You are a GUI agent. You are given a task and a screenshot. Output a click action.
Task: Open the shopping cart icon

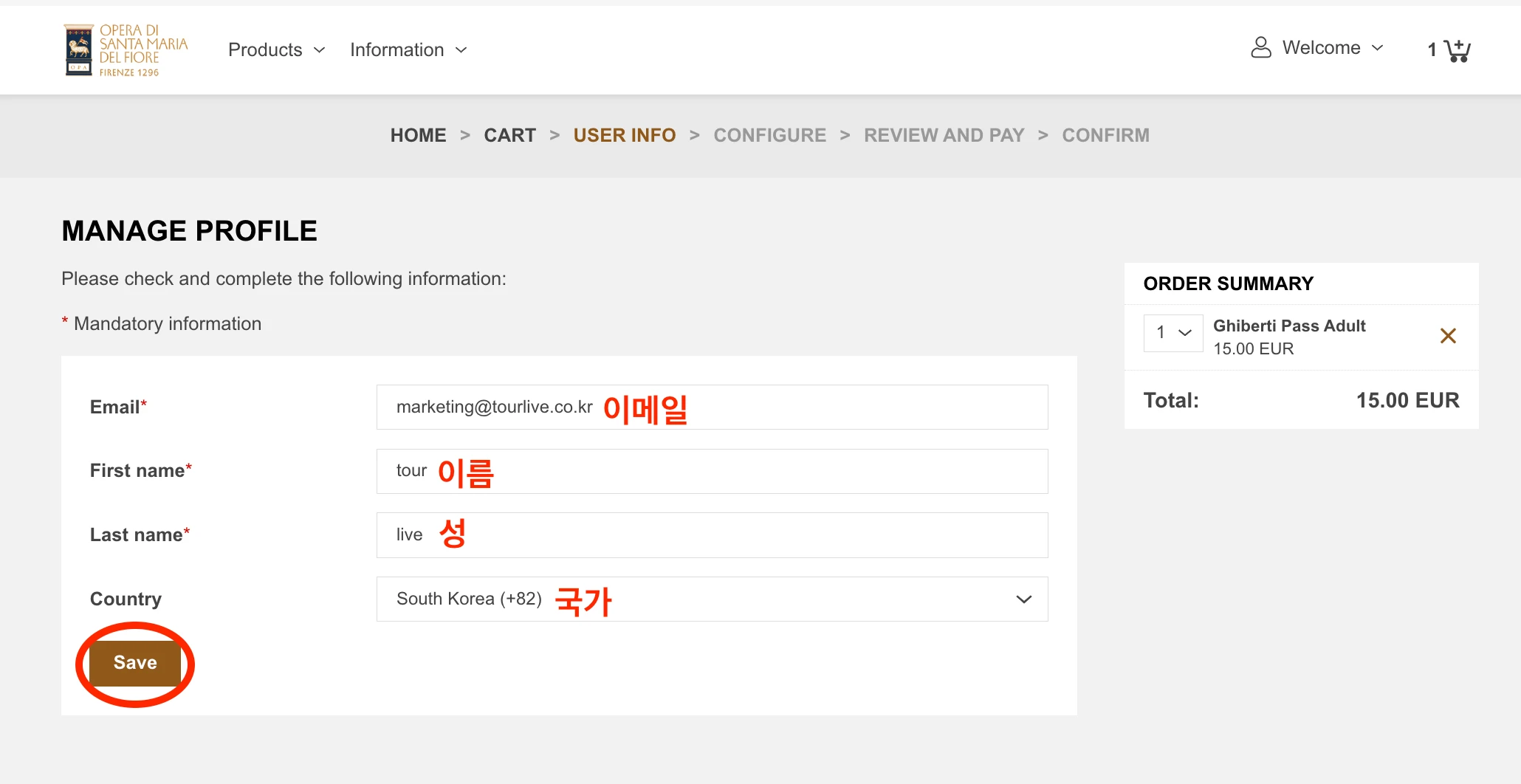1457,50
